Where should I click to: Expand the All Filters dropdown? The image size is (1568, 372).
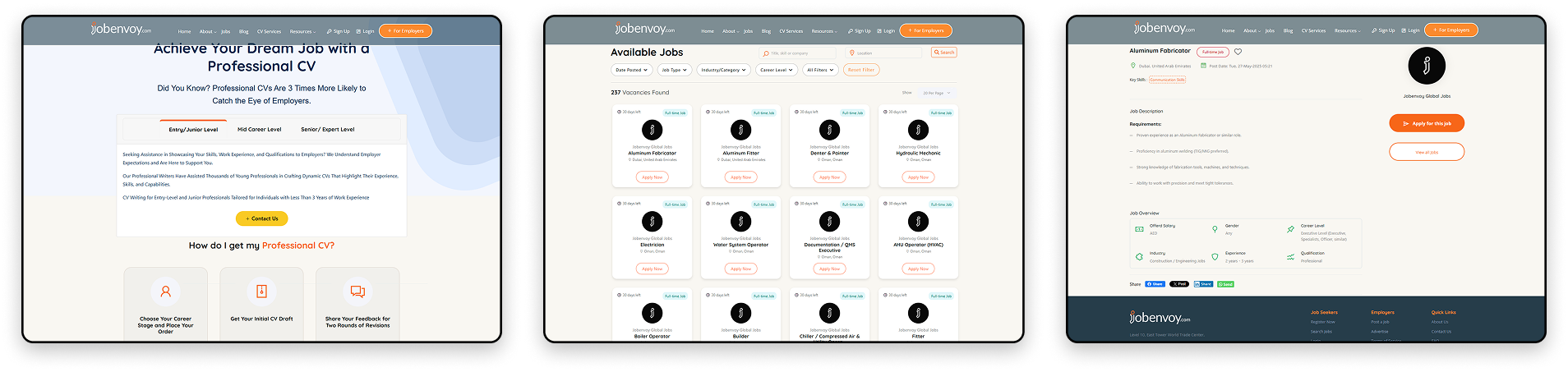coord(820,70)
